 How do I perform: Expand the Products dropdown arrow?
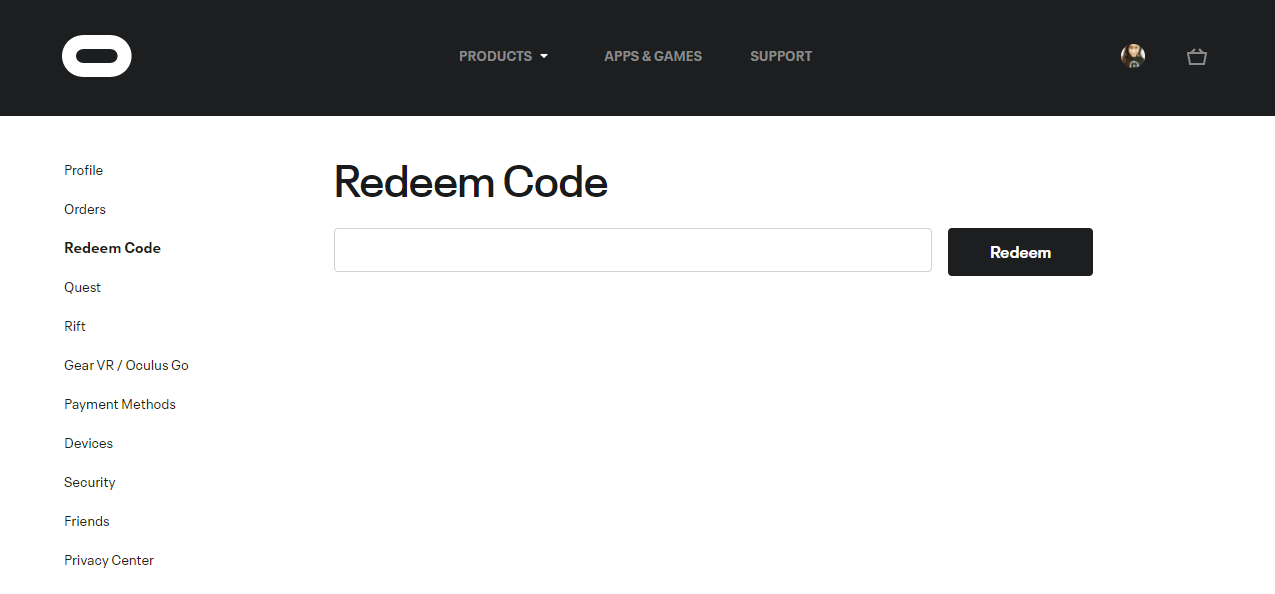pos(544,57)
